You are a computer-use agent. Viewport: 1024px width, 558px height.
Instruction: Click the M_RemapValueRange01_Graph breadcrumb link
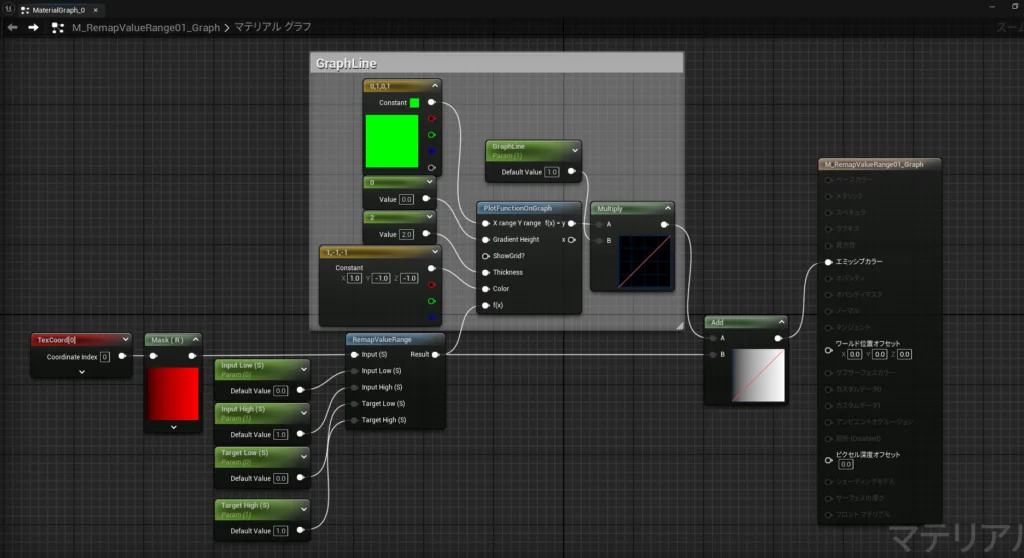coord(146,28)
